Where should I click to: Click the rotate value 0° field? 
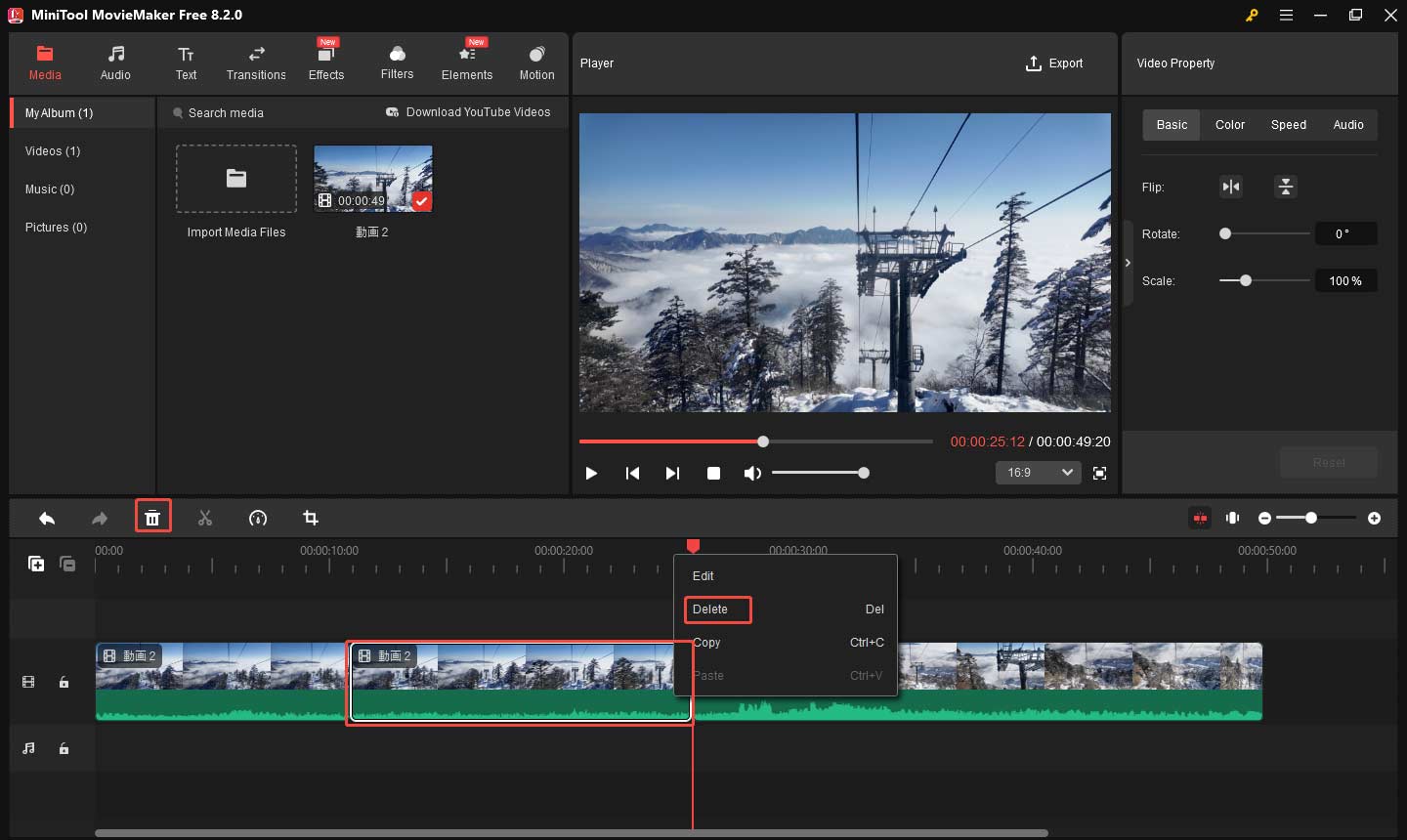pyautogui.click(x=1345, y=233)
